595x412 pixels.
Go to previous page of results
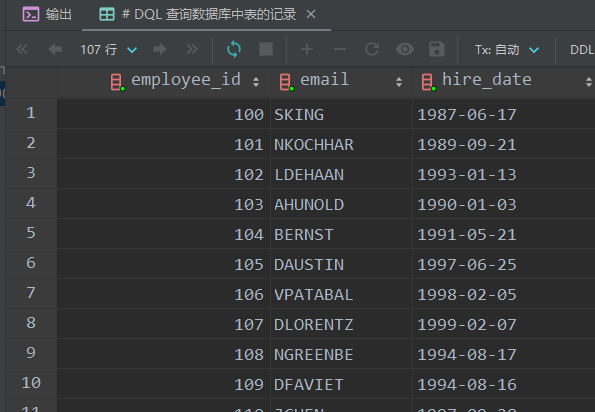click(55, 49)
